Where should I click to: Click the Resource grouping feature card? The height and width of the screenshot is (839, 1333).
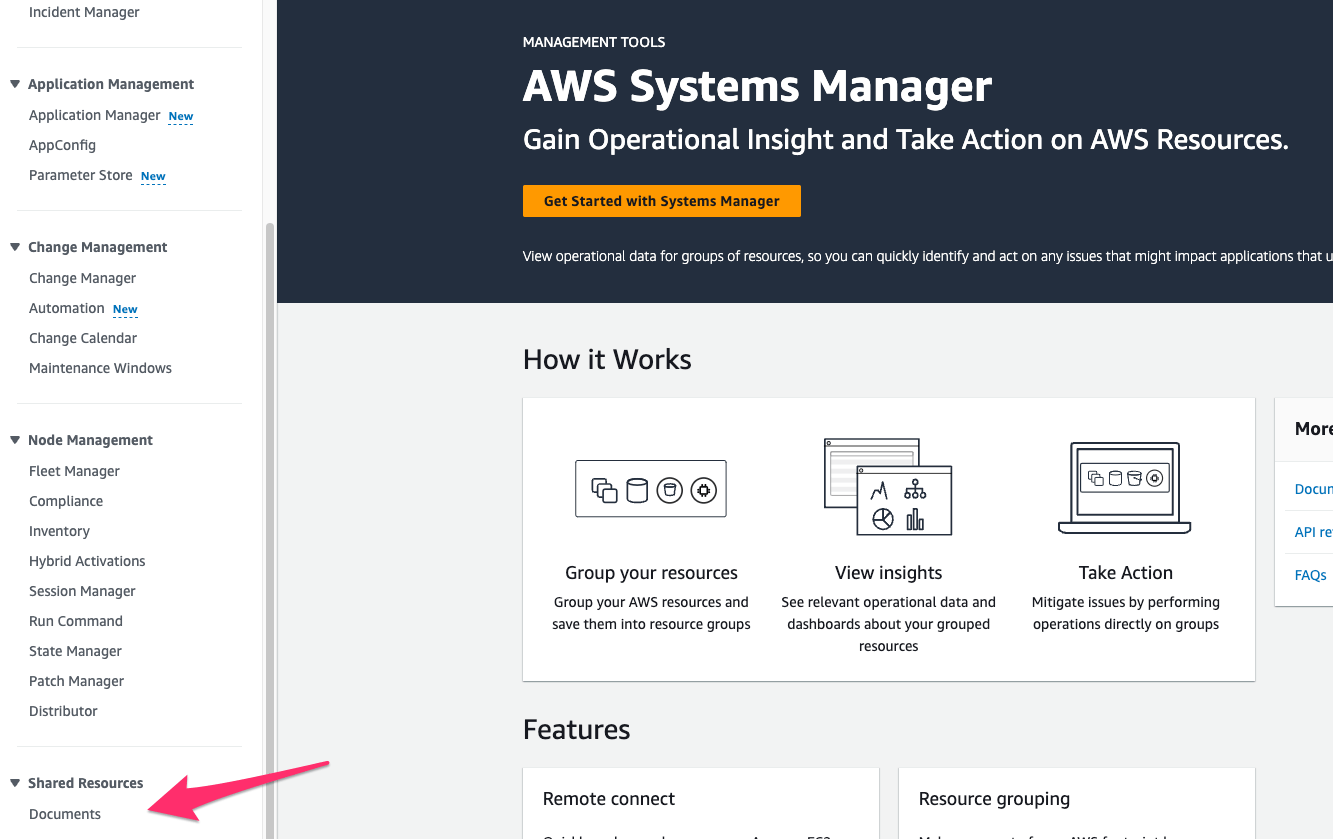coord(1077,804)
